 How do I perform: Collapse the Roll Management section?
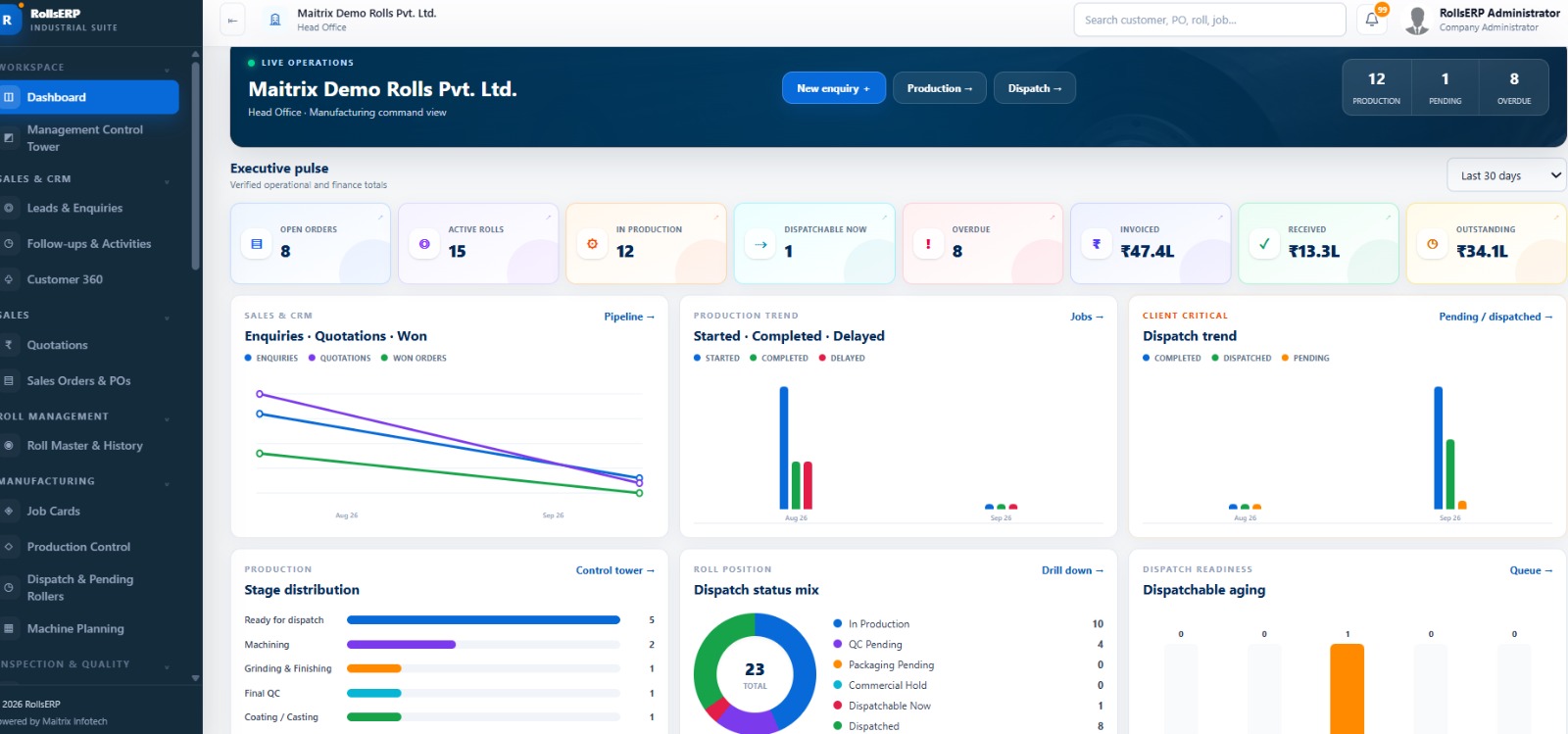tap(167, 418)
